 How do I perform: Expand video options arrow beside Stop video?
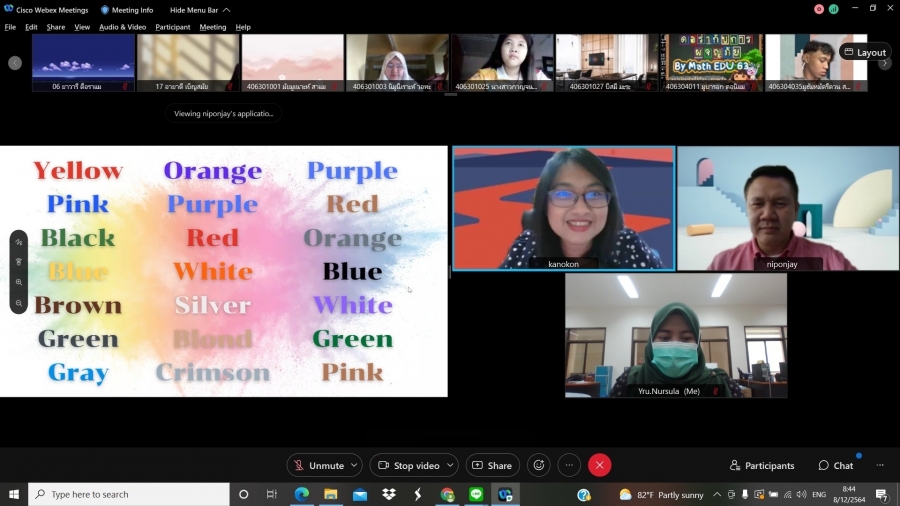pyautogui.click(x=450, y=465)
